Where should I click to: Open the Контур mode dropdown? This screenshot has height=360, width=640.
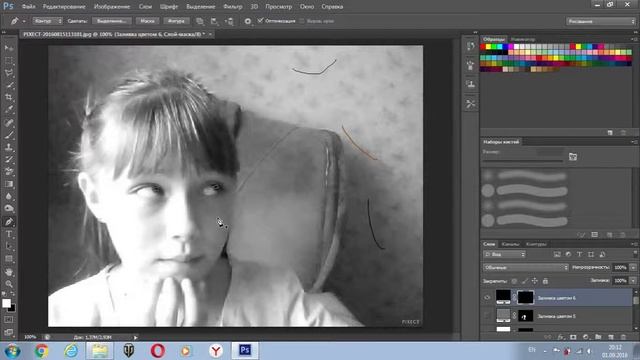click(x=47, y=21)
